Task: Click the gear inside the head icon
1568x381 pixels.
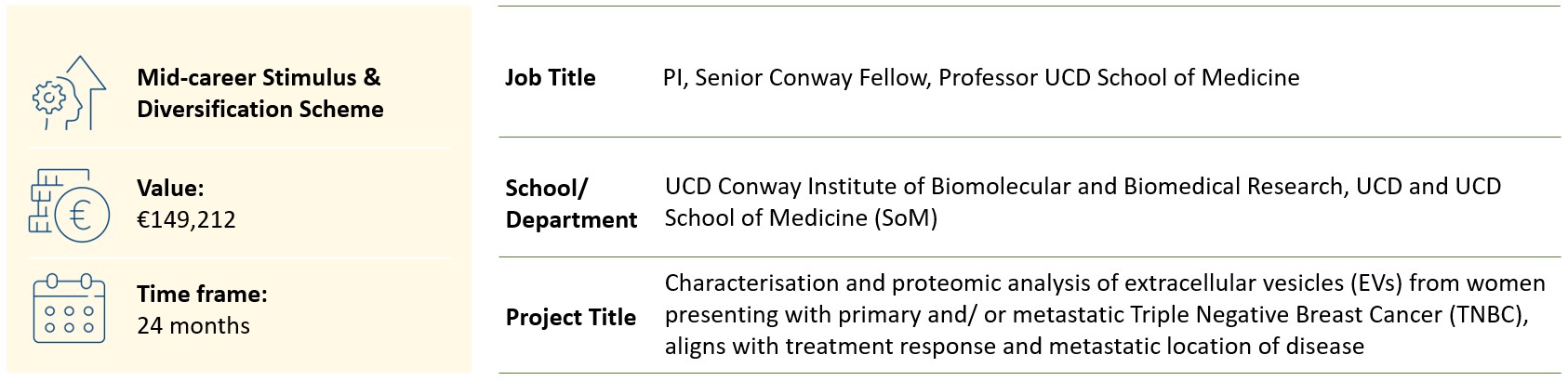Action: click(47, 98)
